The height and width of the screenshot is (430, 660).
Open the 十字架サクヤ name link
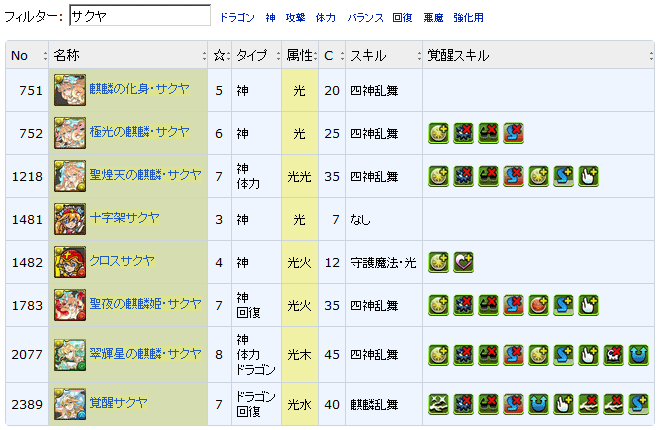(123, 218)
